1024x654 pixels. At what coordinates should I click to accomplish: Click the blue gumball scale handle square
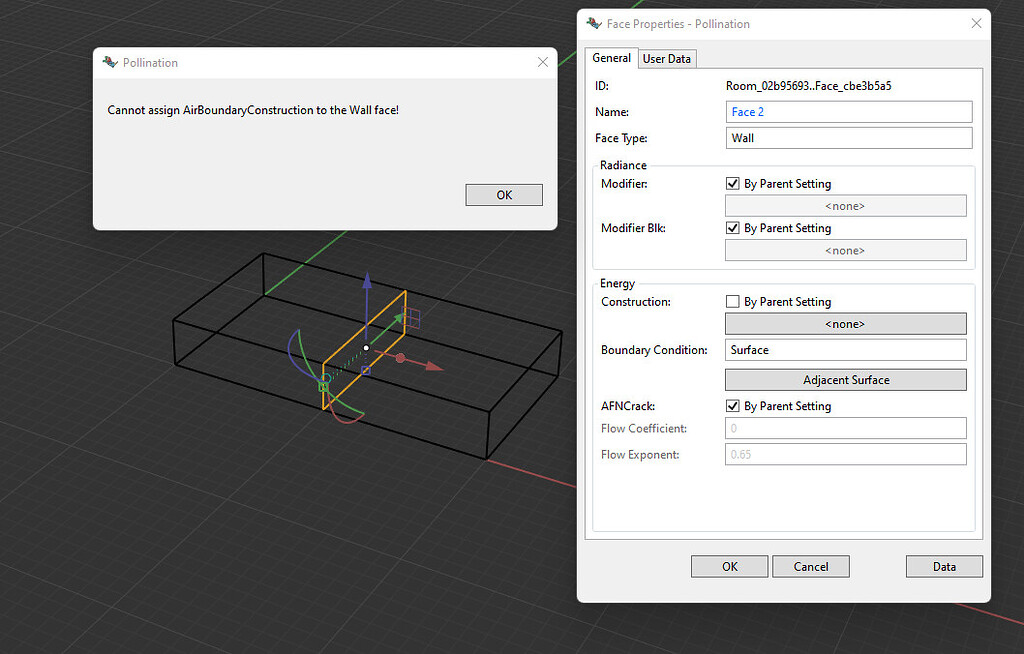[x=368, y=370]
